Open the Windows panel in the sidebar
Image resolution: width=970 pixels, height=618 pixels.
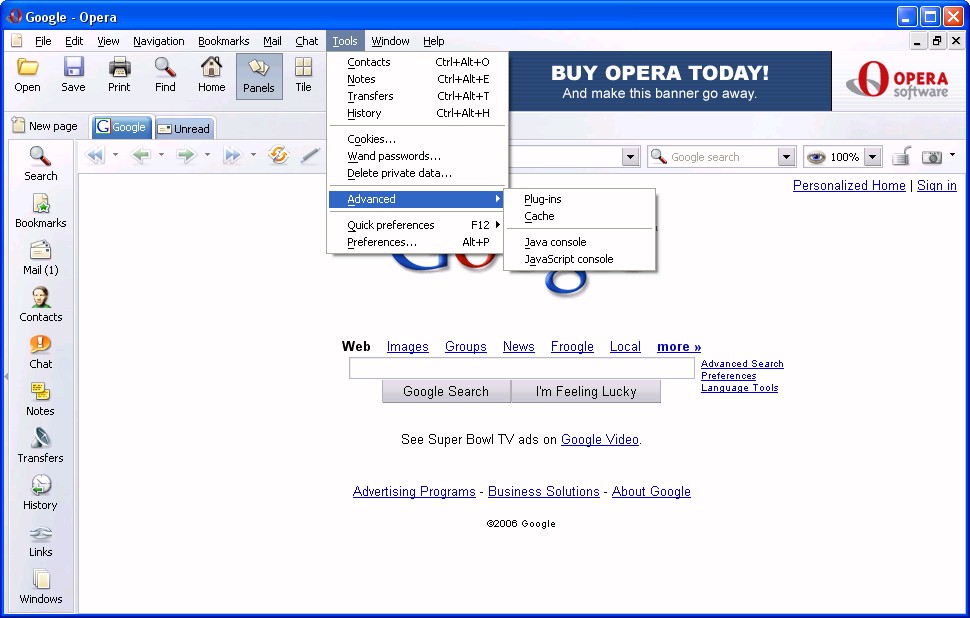coord(41,587)
